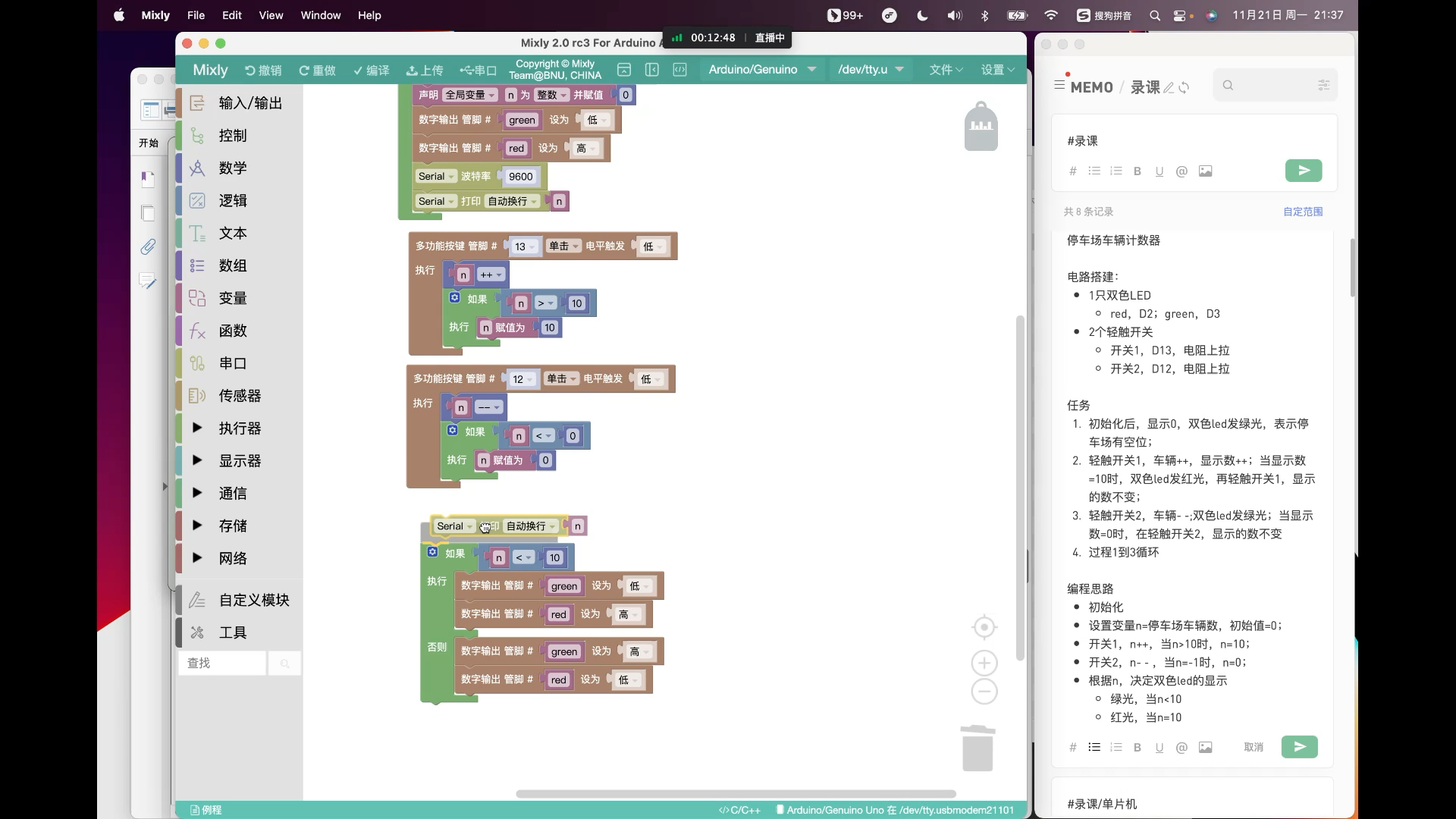This screenshot has height=819, width=1456.
Task: Open the Window menu
Action: (320, 15)
